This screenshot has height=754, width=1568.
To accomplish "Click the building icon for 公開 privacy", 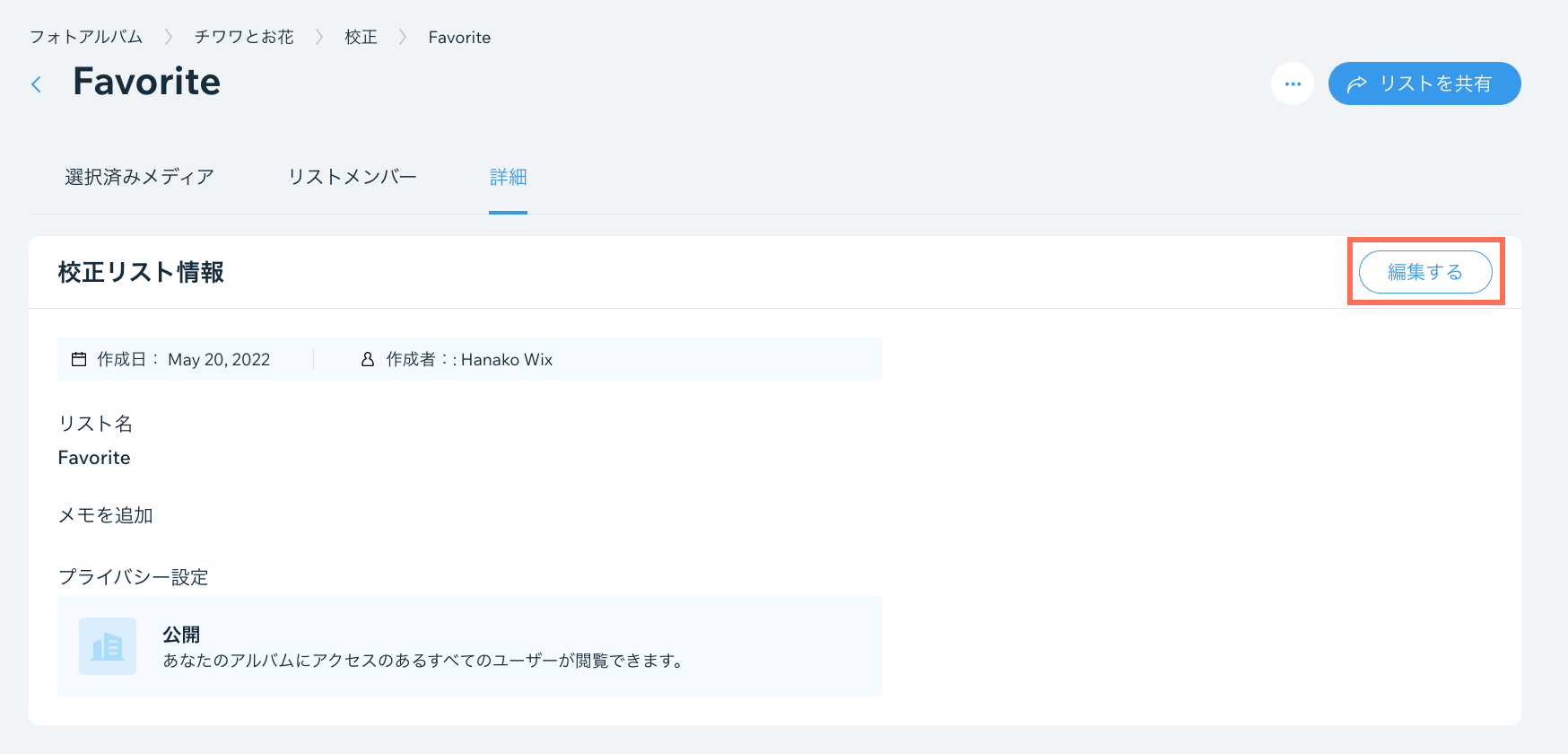I will 108,646.
